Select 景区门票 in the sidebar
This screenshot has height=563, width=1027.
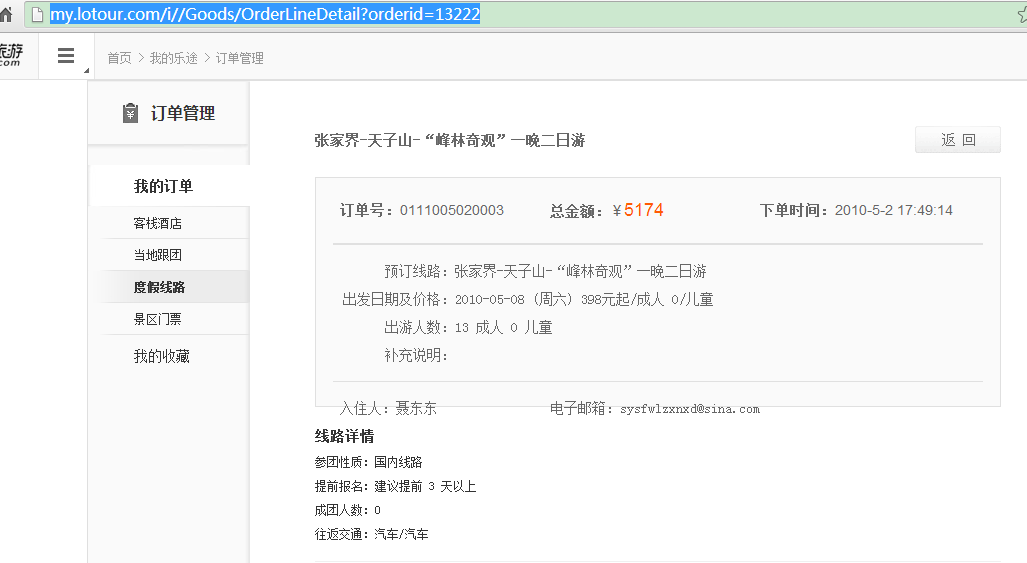[x=158, y=319]
